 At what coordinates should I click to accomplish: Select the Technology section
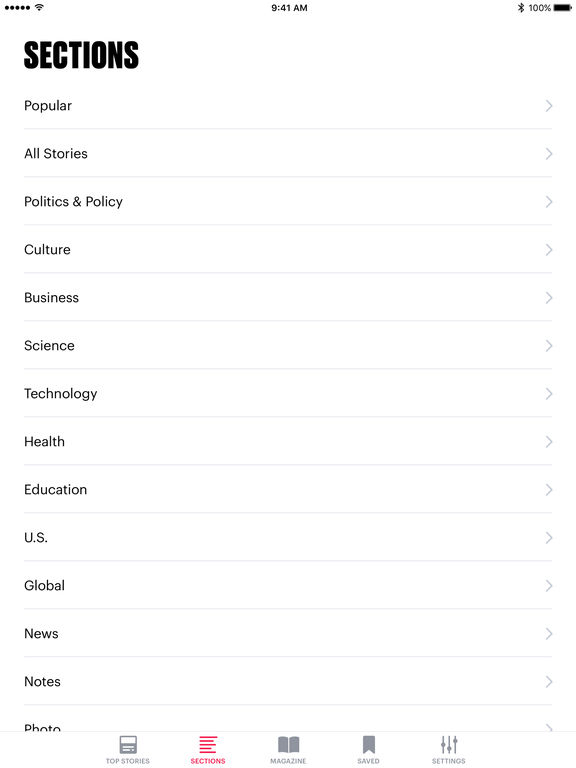[x=288, y=394]
